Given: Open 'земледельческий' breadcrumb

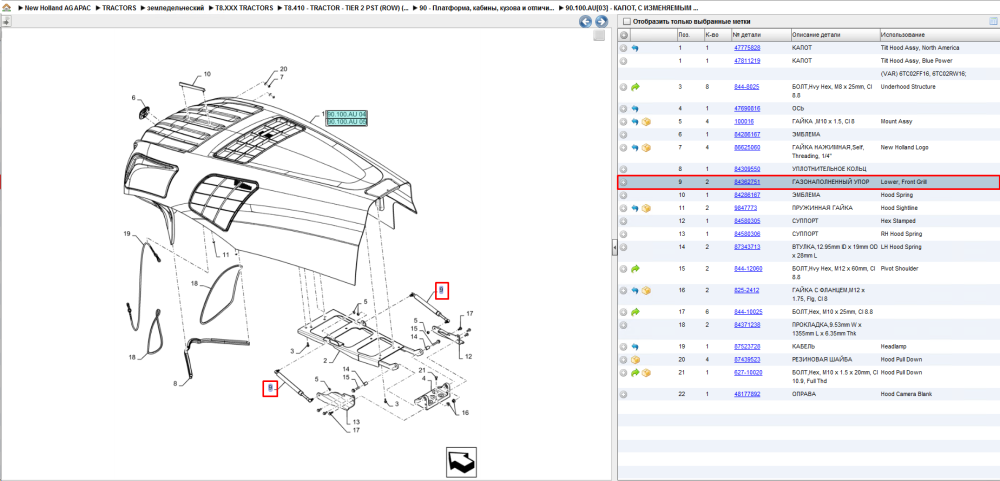Looking at the screenshot, I should (175, 8).
